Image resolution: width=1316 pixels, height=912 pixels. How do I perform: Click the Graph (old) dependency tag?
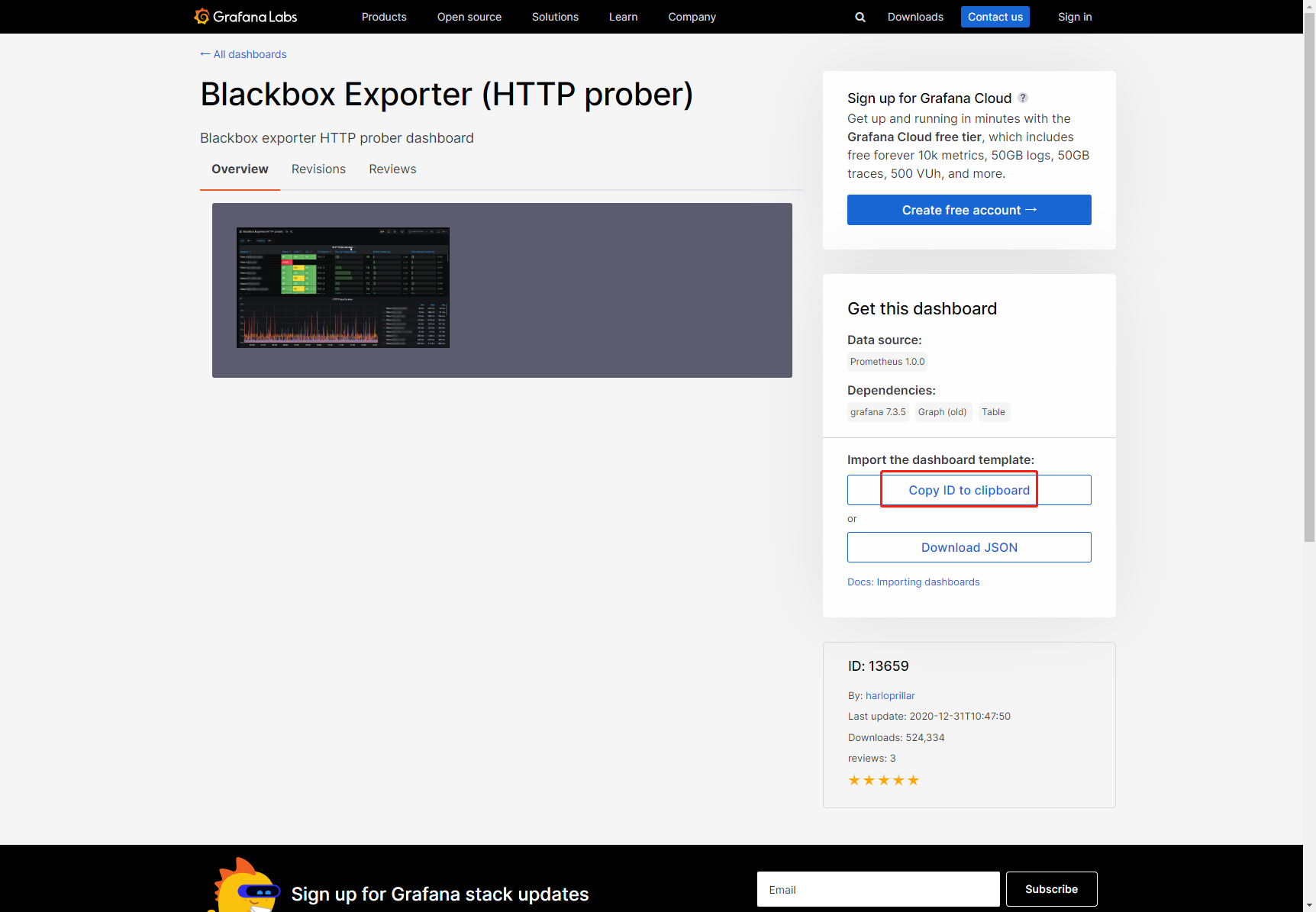pyautogui.click(x=943, y=412)
